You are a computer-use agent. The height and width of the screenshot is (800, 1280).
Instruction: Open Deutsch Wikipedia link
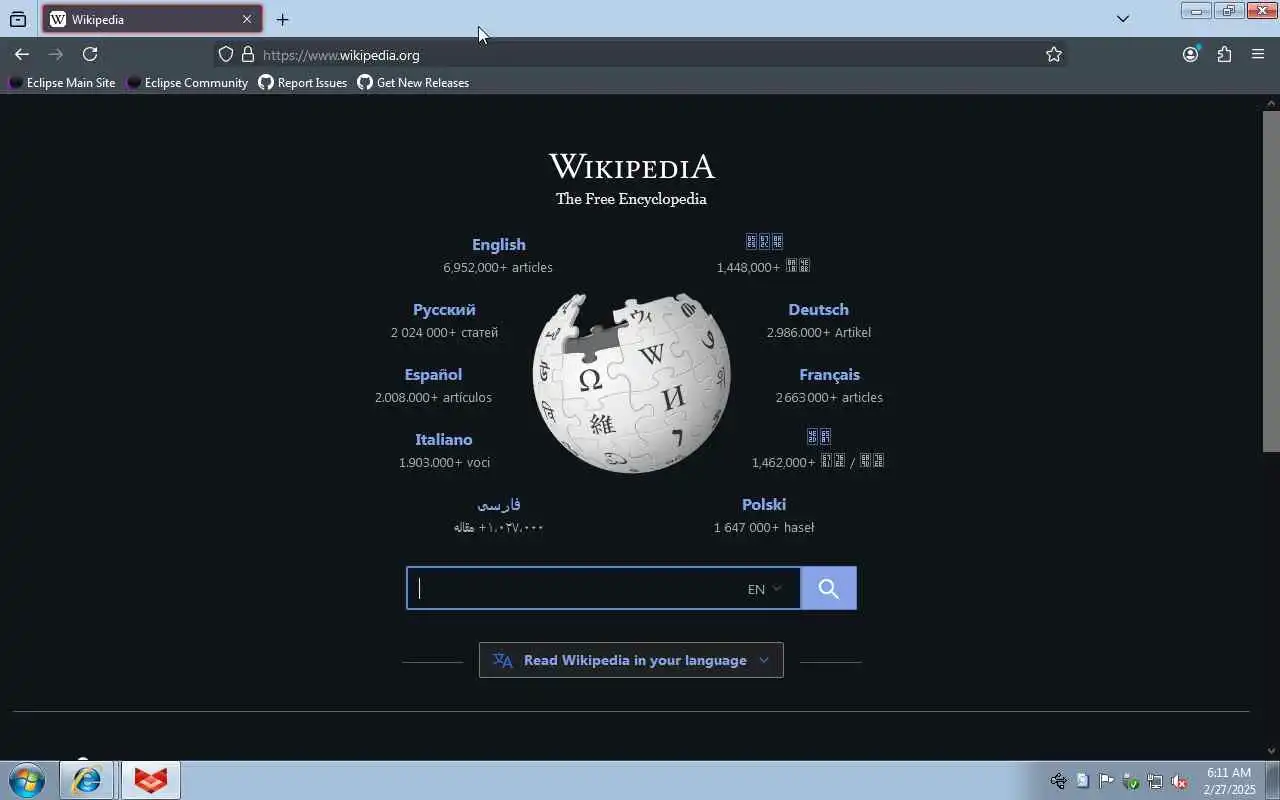point(818,309)
